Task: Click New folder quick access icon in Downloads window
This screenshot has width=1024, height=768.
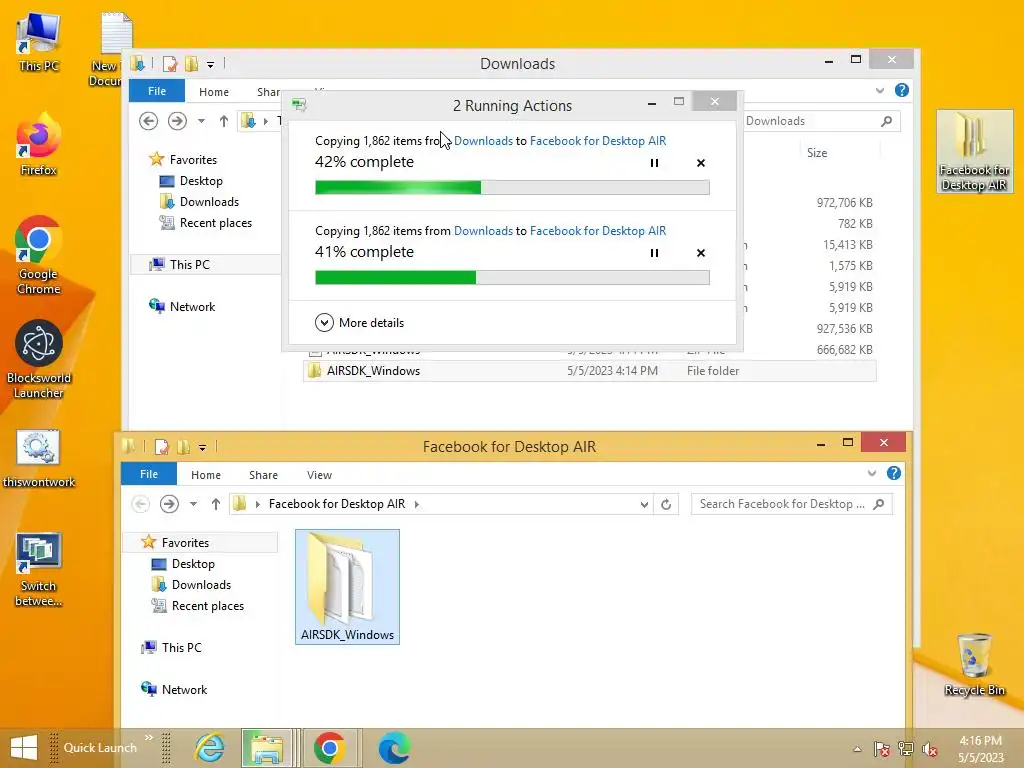Action: tap(191, 64)
